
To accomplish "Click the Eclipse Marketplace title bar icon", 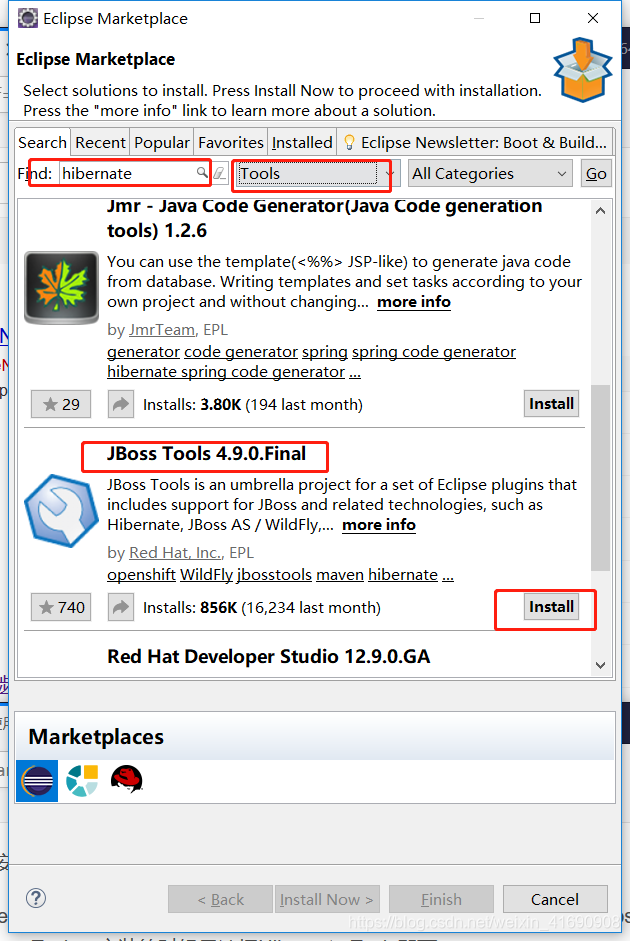I will point(28,18).
